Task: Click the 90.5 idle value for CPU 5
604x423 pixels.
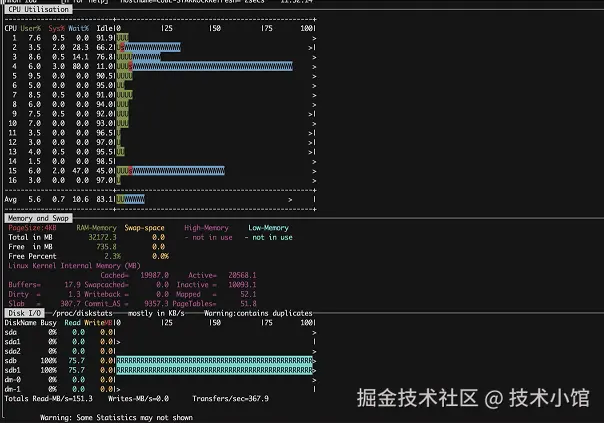Action: tap(105, 76)
